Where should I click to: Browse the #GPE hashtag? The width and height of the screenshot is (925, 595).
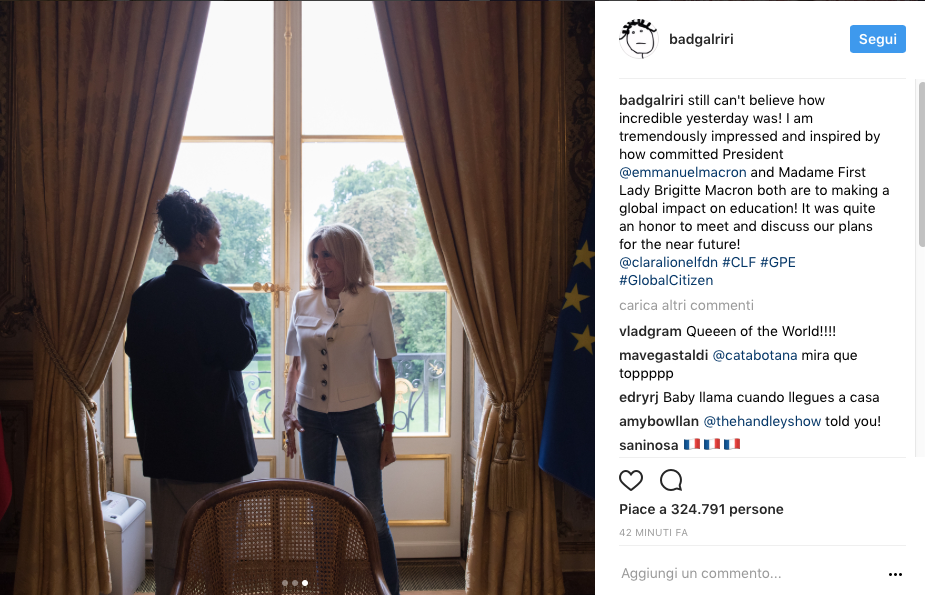(778, 262)
